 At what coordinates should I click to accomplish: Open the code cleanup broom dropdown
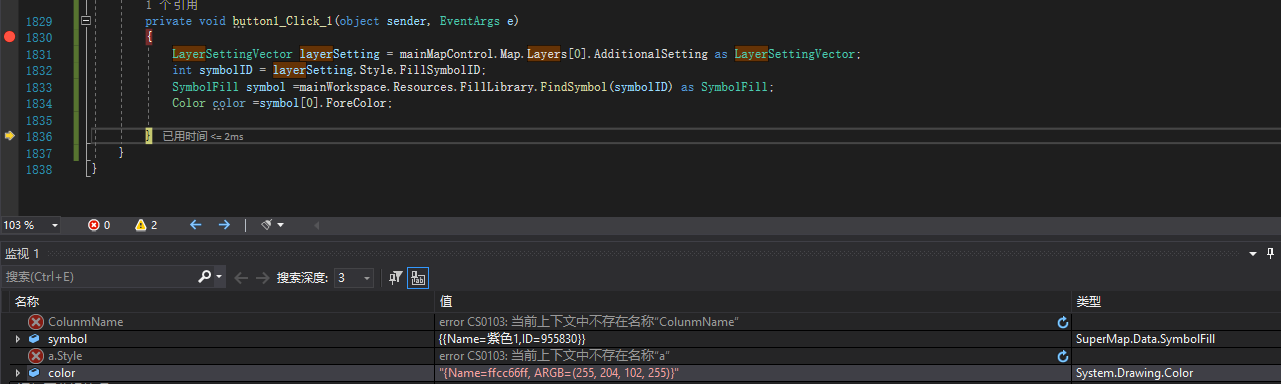(x=272, y=225)
